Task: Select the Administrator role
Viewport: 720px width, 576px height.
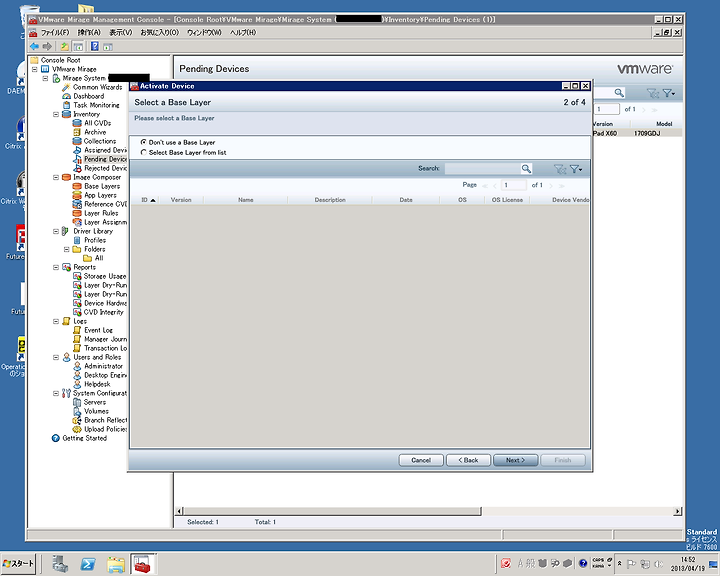Action: (x=103, y=366)
